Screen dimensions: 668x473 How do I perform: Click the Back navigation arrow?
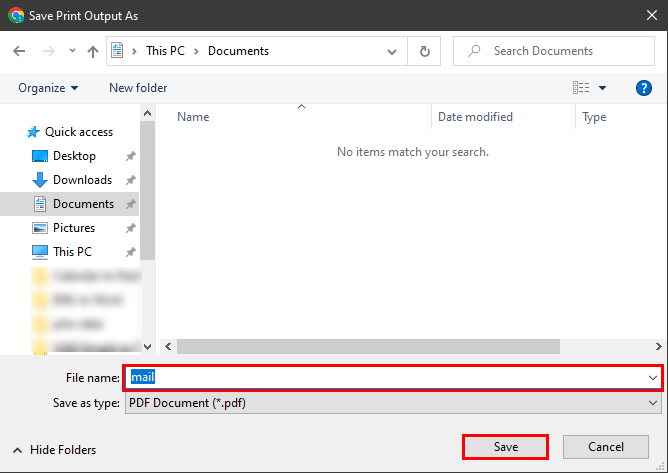[19, 51]
